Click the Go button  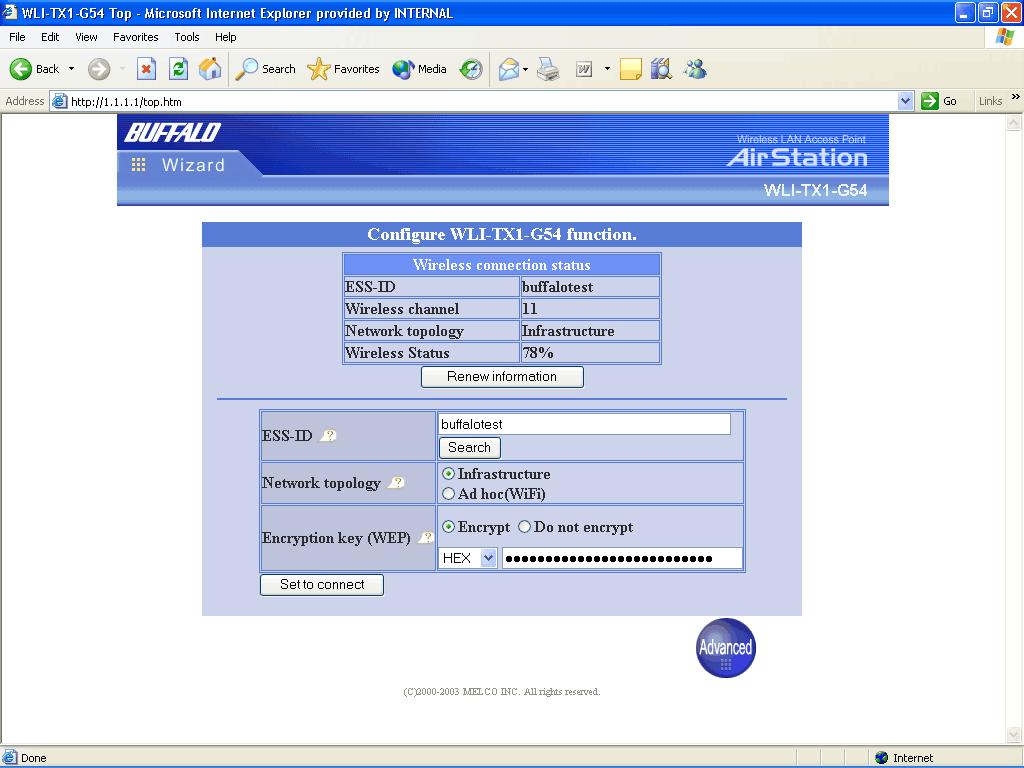(x=940, y=101)
